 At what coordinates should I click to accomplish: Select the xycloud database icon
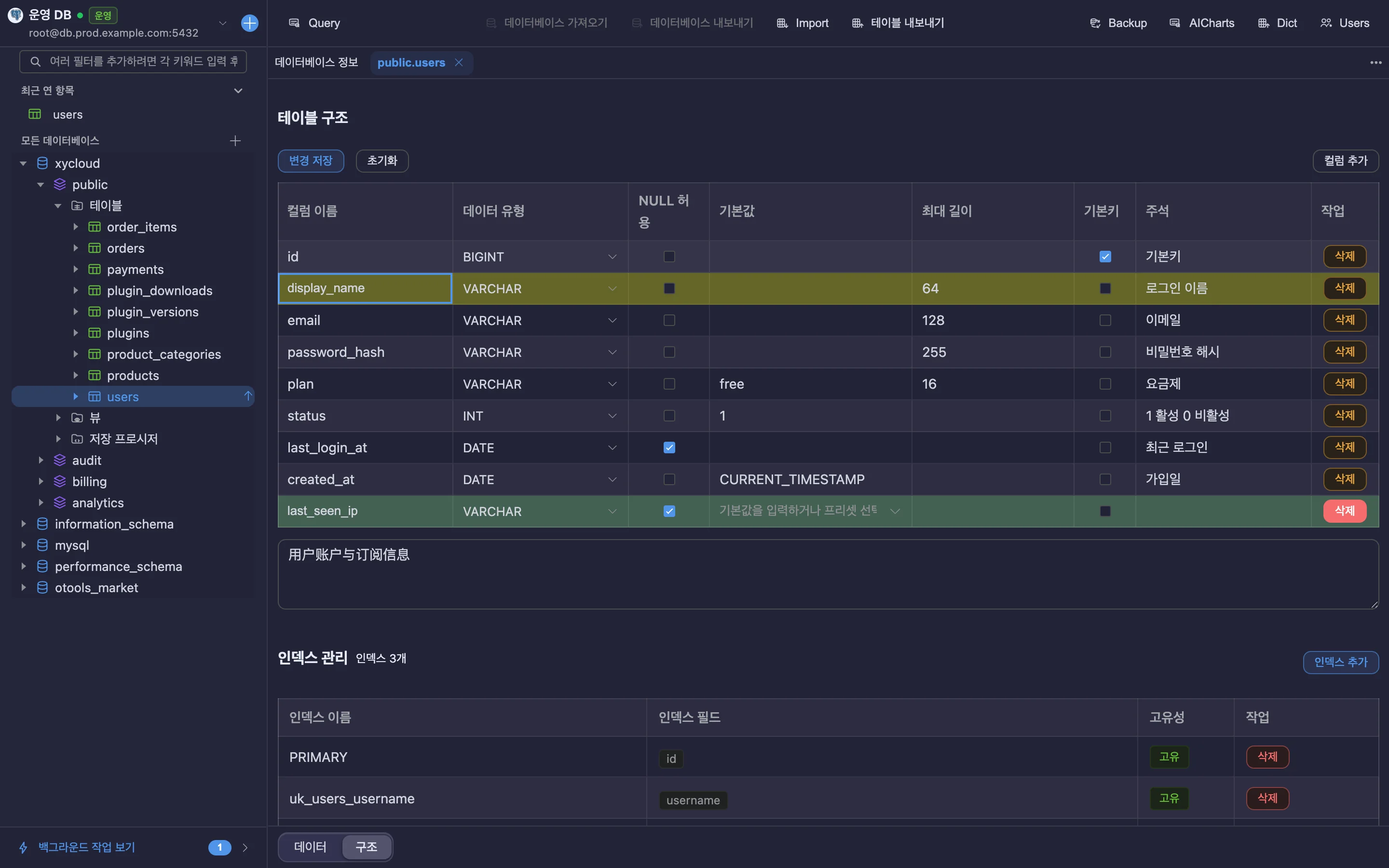point(42,163)
